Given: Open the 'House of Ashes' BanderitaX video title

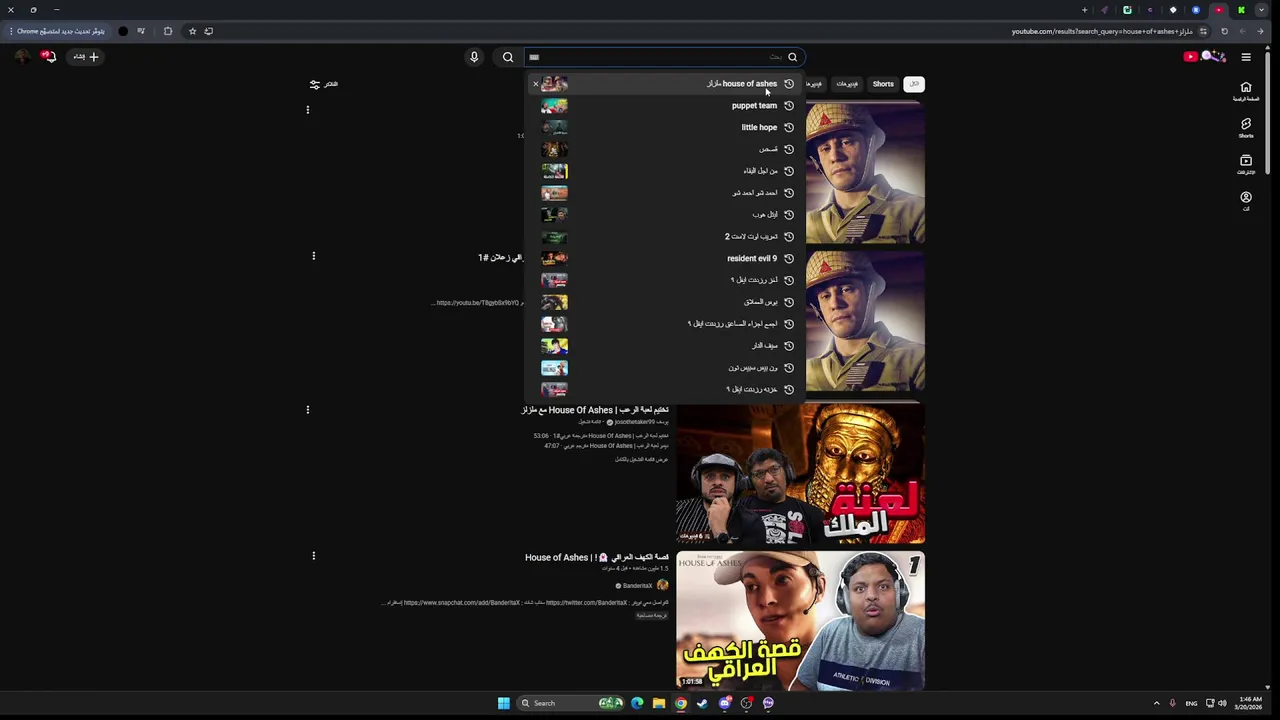Looking at the screenshot, I should pyautogui.click(x=597, y=557).
